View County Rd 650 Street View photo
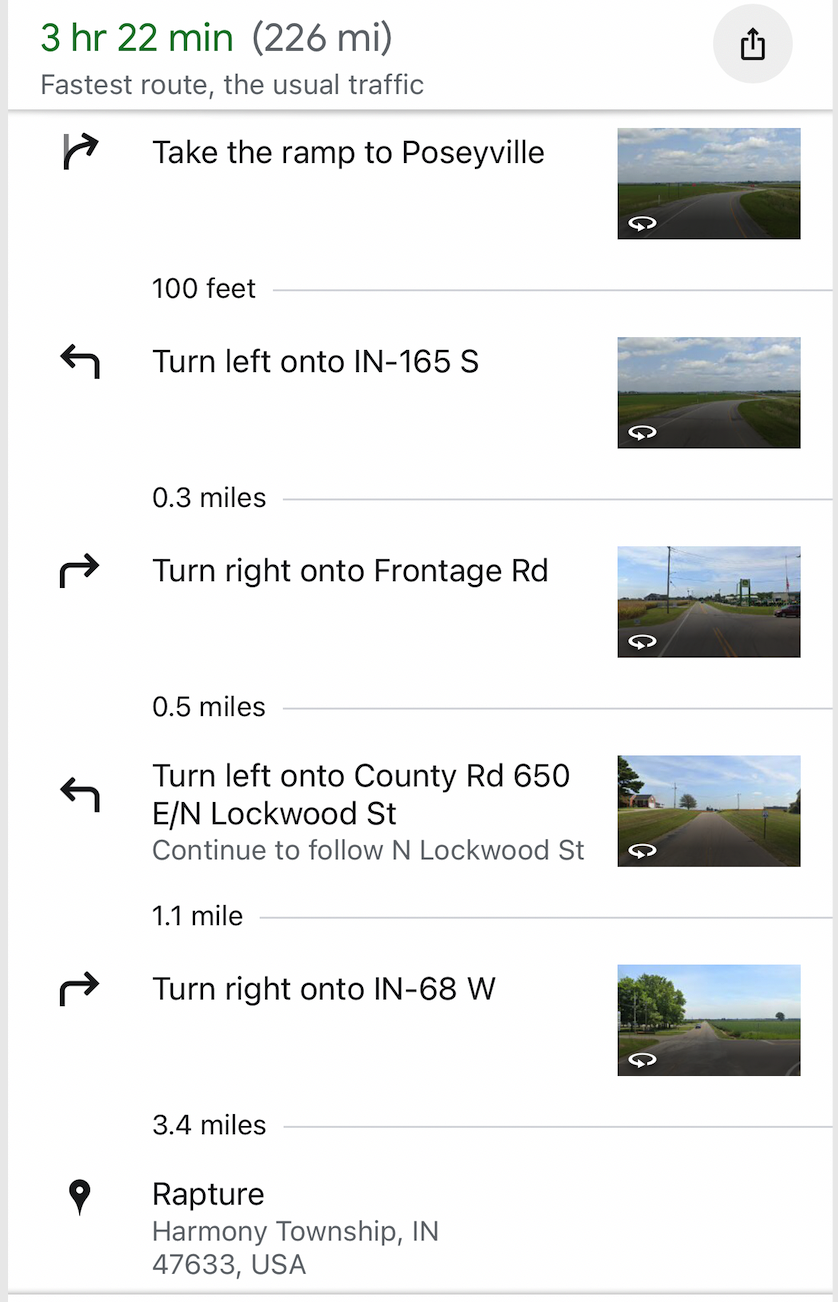This screenshot has height=1302, width=838. (708, 810)
